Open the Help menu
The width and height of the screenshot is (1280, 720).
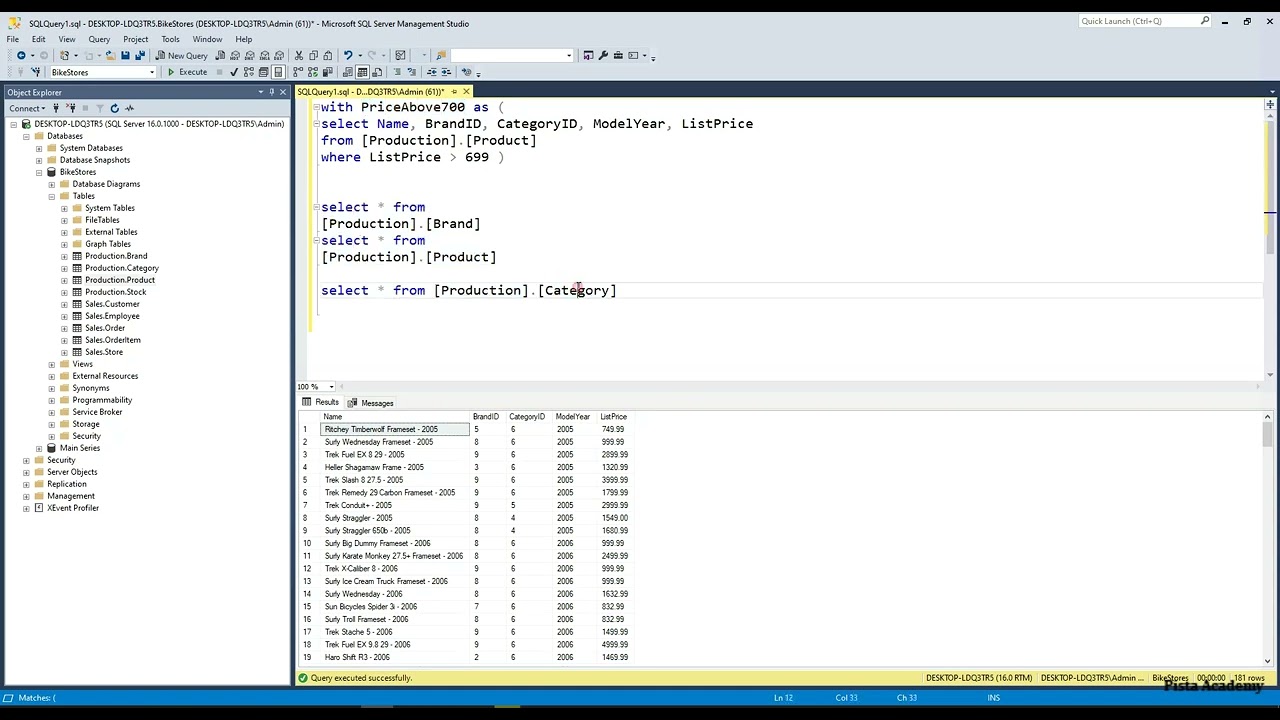coord(243,39)
